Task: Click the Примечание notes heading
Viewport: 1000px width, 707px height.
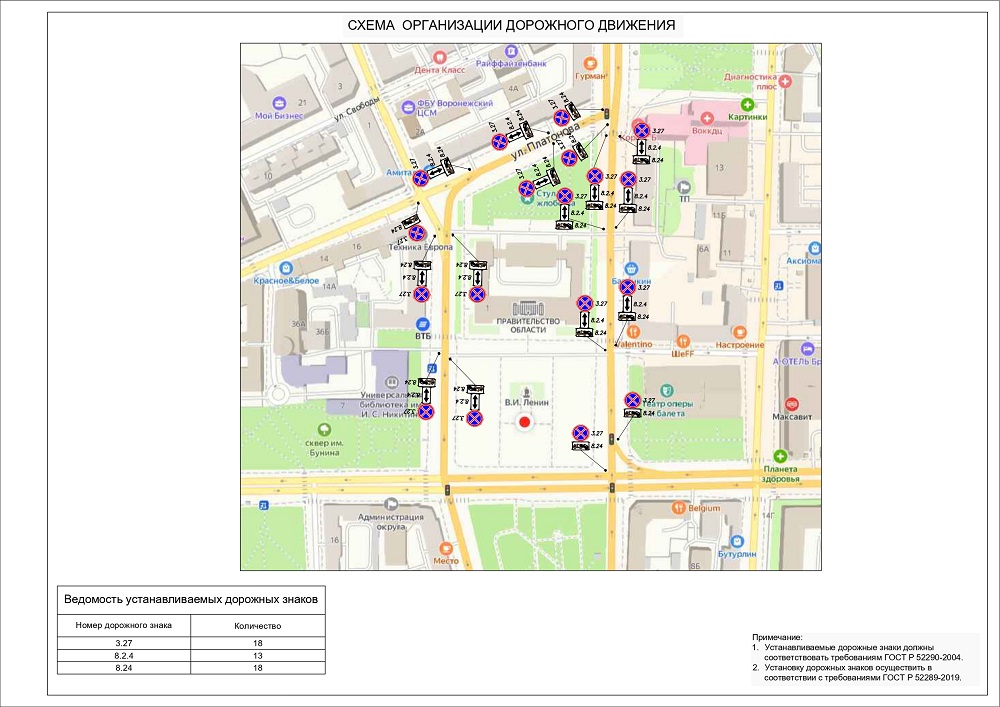Action: [778, 636]
